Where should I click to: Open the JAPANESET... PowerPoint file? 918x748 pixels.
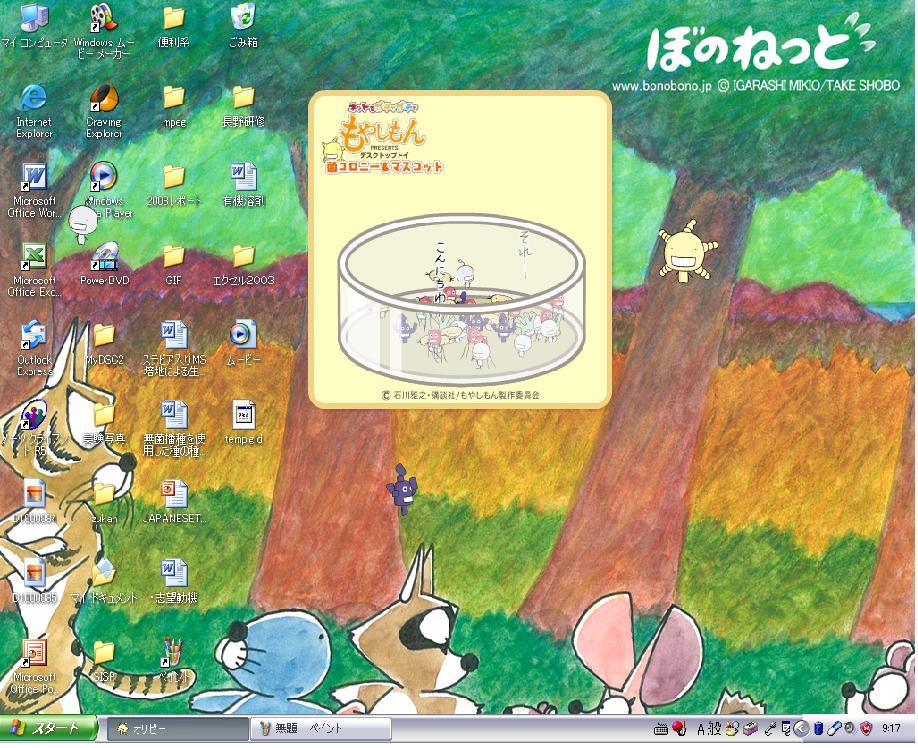tap(174, 502)
